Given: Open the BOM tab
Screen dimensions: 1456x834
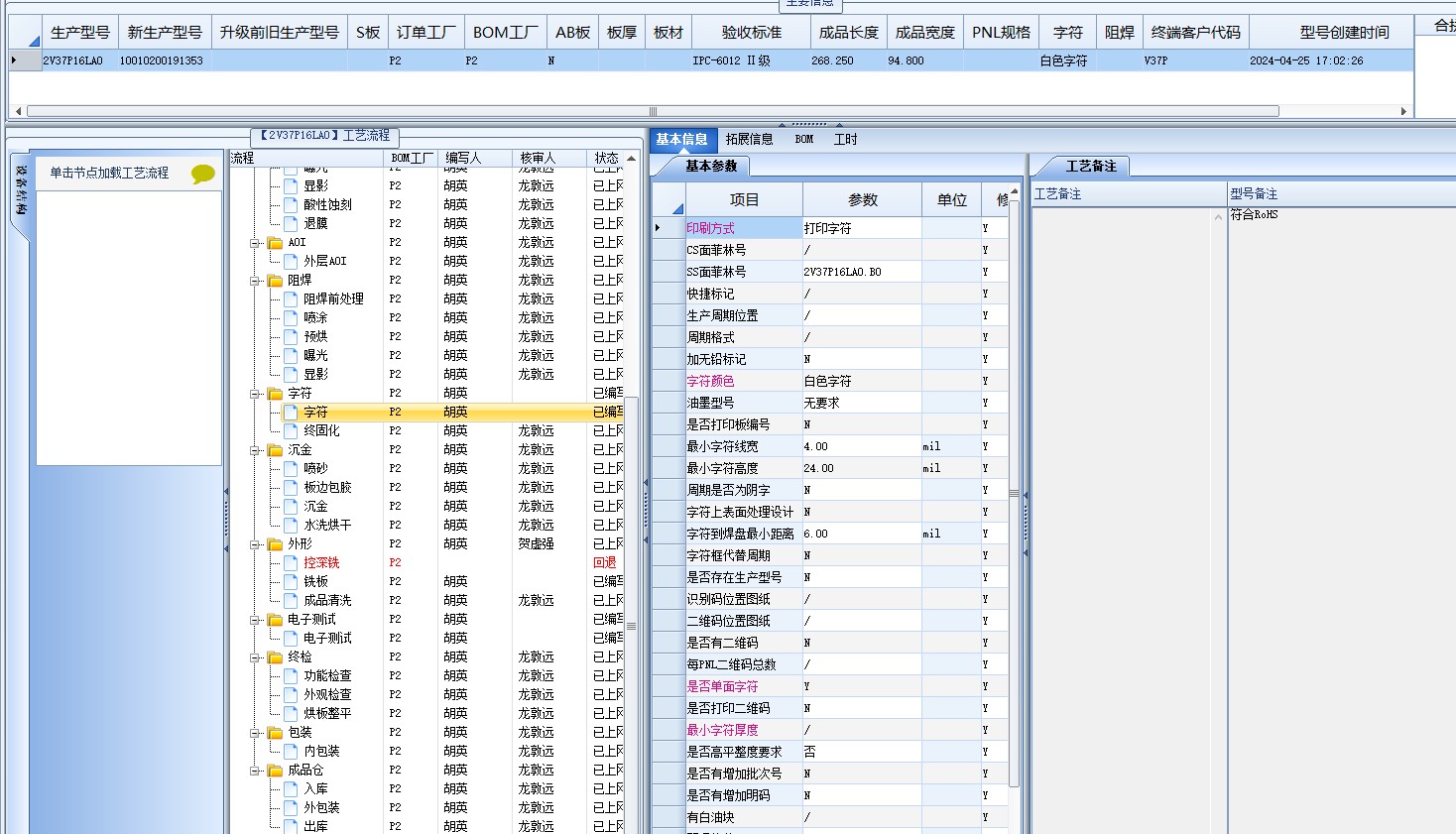Looking at the screenshot, I should tap(804, 140).
